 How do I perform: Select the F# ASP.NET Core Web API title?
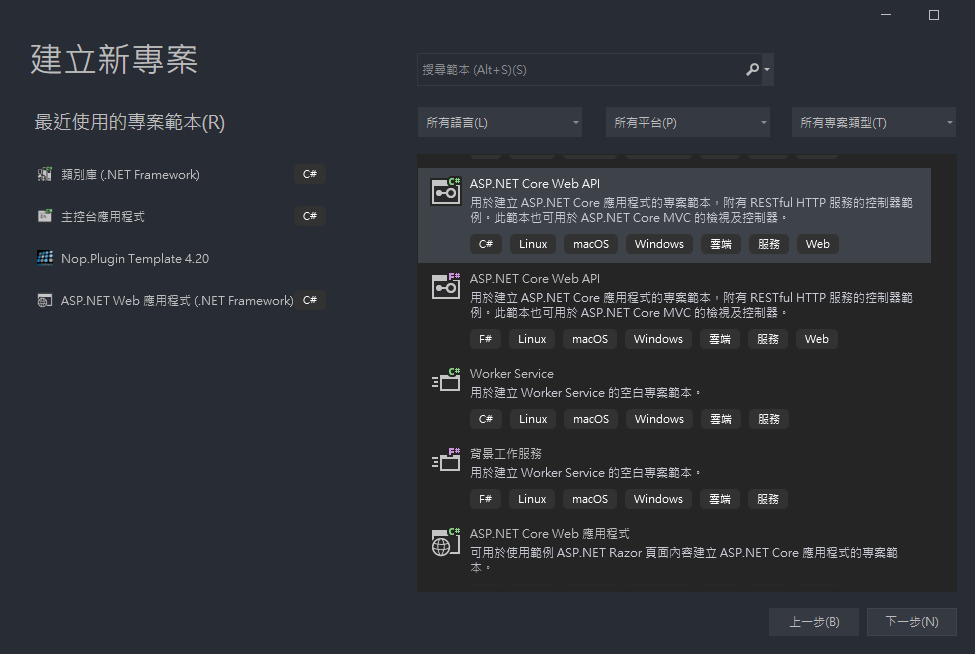535,279
